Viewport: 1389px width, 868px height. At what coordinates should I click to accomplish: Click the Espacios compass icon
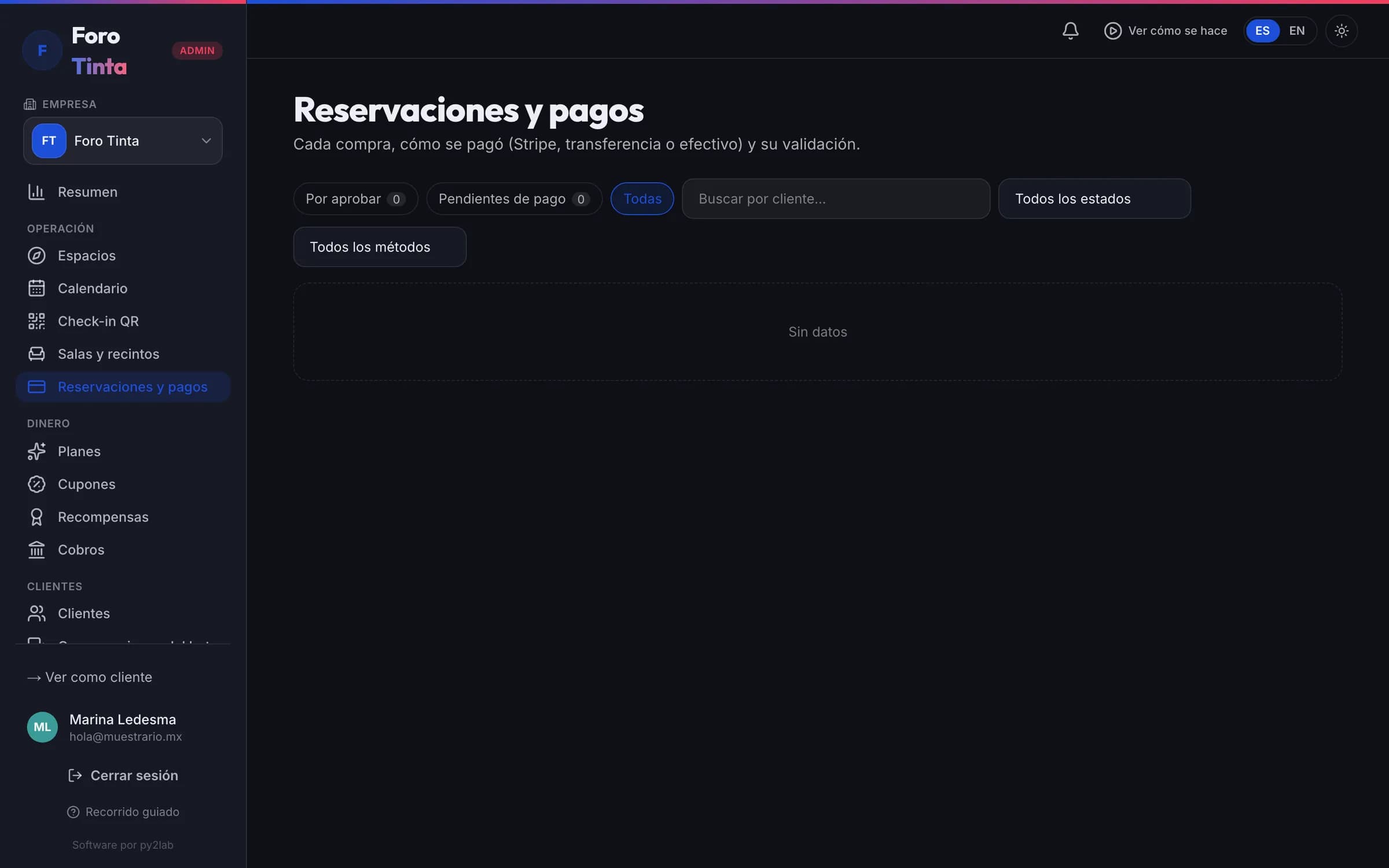tap(36, 256)
